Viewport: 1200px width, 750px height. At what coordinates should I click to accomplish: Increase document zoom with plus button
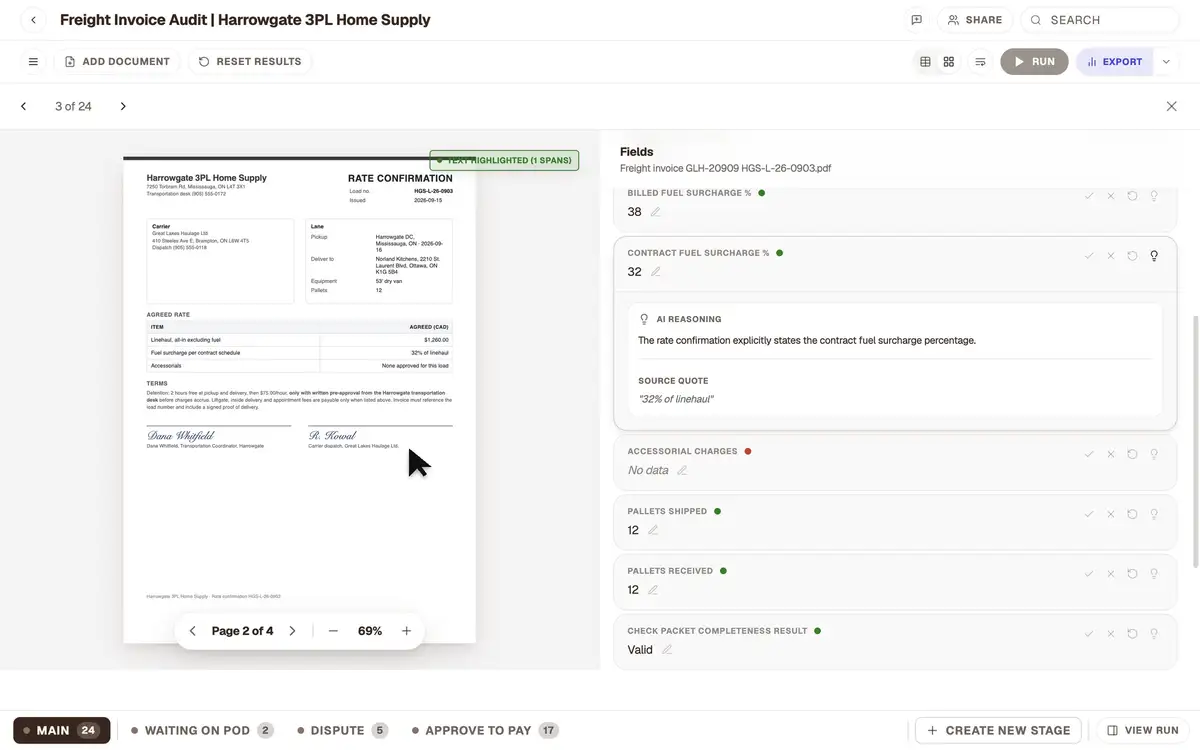406,631
